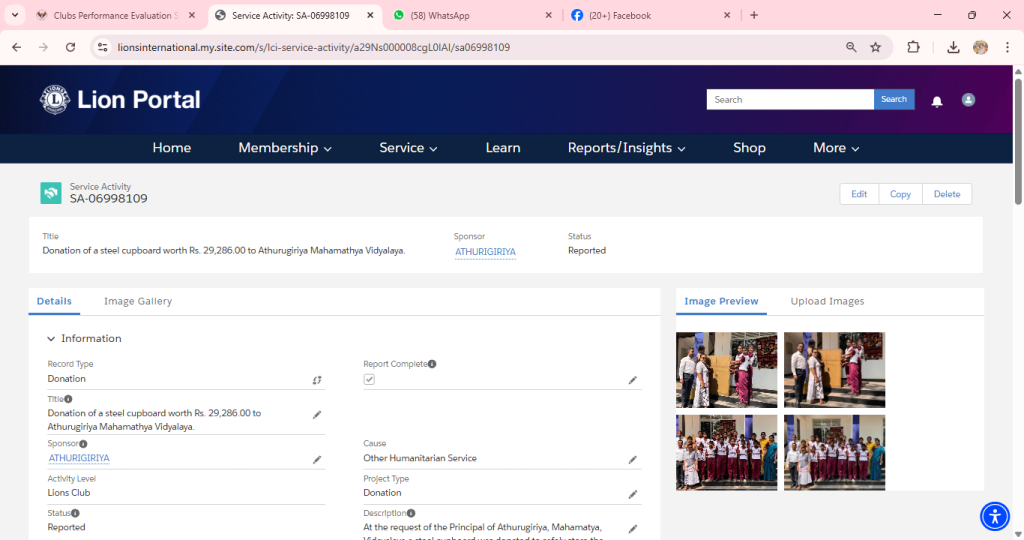
Task: Close the WhatsApp browser tab
Action: click(x=548, y=15)
